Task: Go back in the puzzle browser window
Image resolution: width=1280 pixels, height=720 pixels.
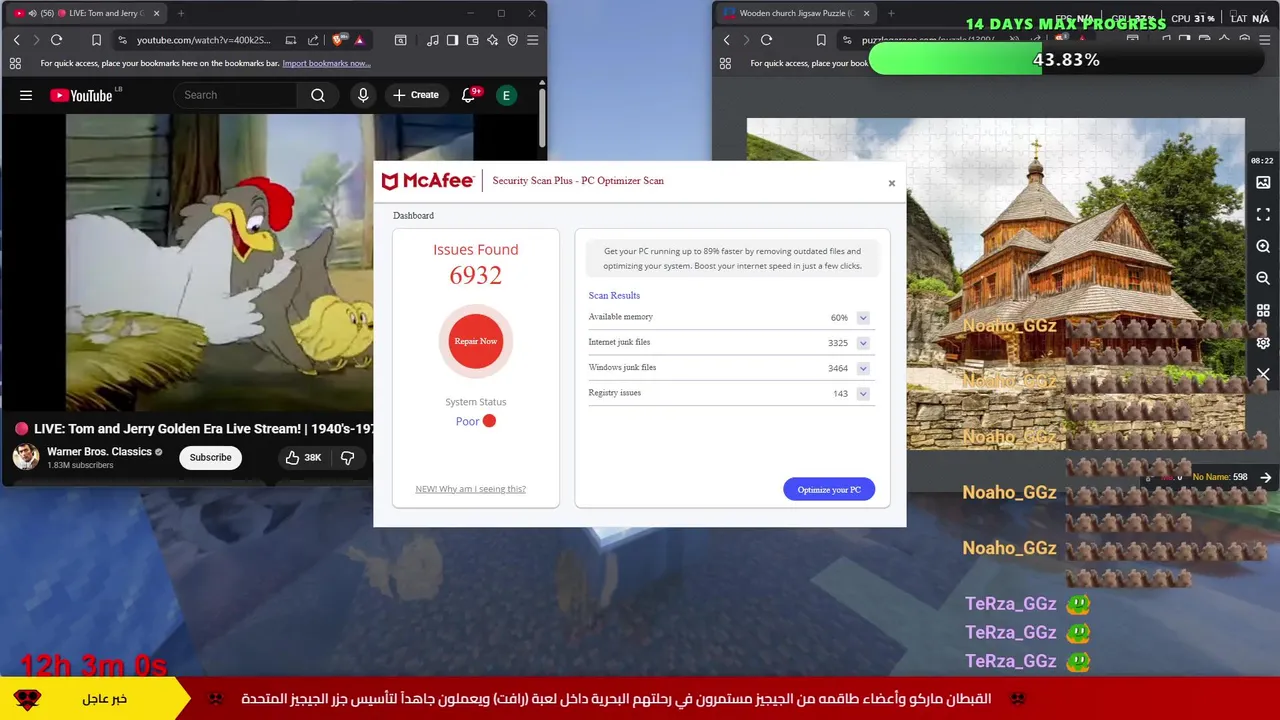Action: point(727,40)
